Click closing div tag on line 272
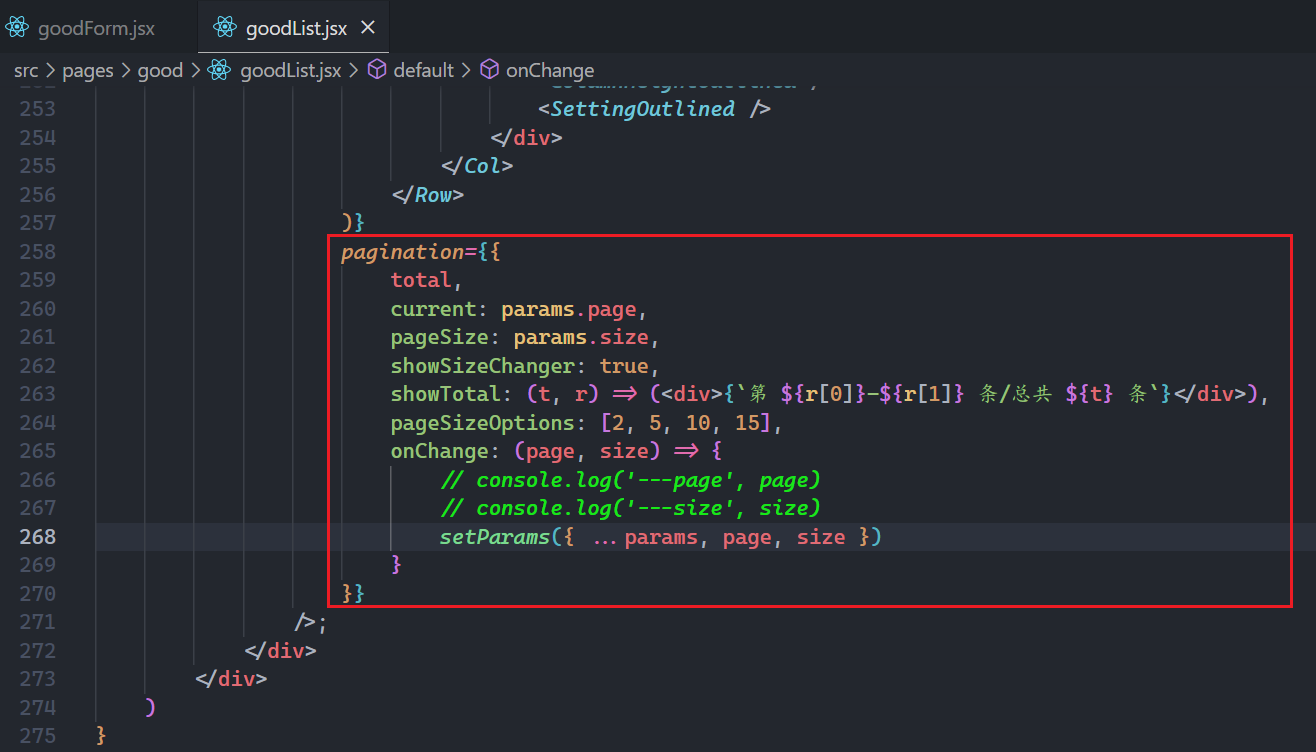The height and width of the screenshot is (752, 1316). point(280,650)
